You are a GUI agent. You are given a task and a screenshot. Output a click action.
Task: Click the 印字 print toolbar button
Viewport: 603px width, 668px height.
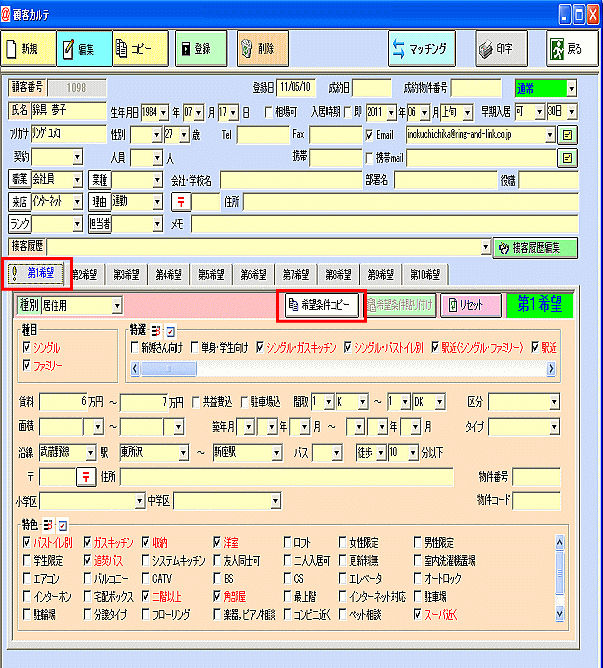[x=501, y=49]
